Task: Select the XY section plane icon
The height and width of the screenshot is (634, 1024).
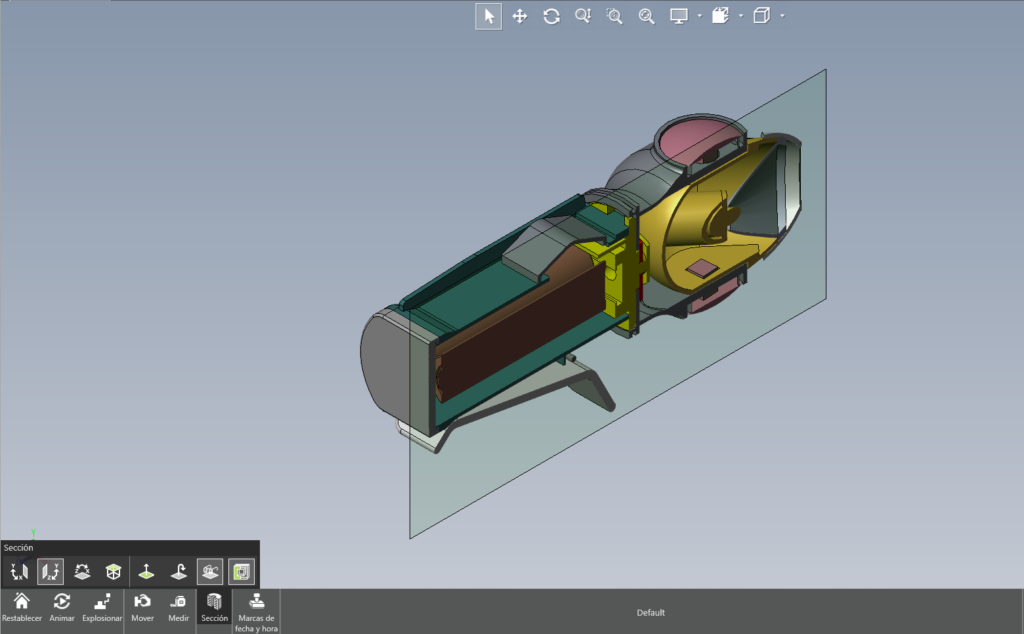Action: (x=18, y=571)
